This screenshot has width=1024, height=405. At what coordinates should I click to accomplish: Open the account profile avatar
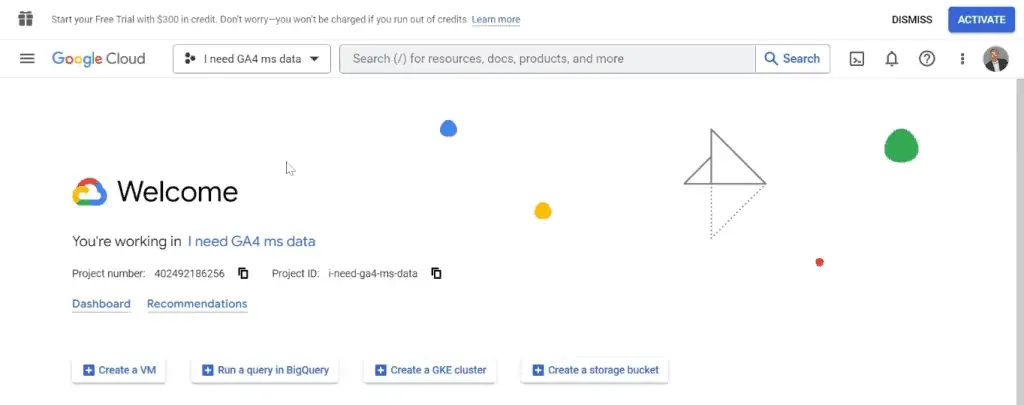click(x=995, y=59)
